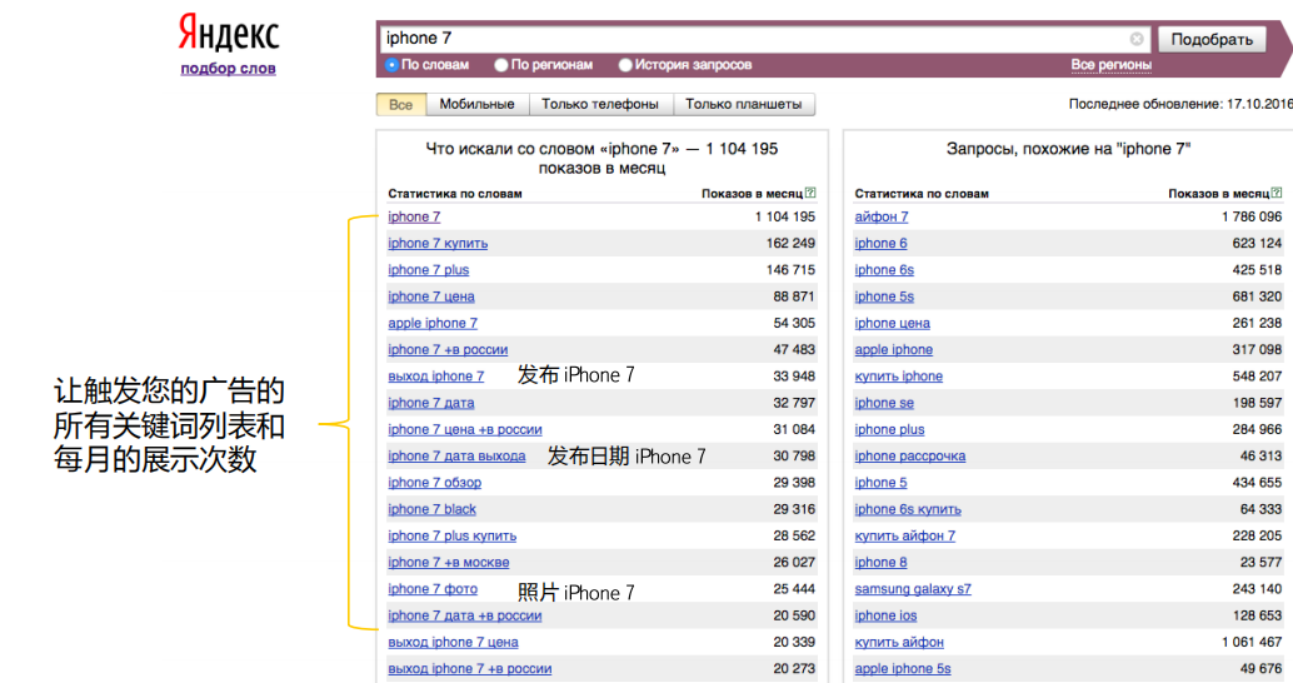Click the impressions value '88 871'
The height and width of the screenshot is (683, 1293).
point(794,297)
